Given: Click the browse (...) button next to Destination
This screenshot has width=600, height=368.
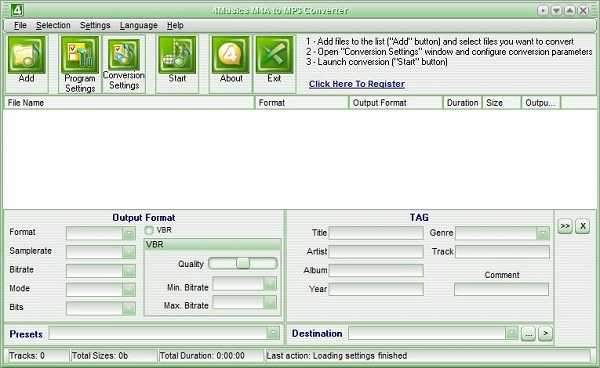Looking at the screenshot, I should point(528,334).
